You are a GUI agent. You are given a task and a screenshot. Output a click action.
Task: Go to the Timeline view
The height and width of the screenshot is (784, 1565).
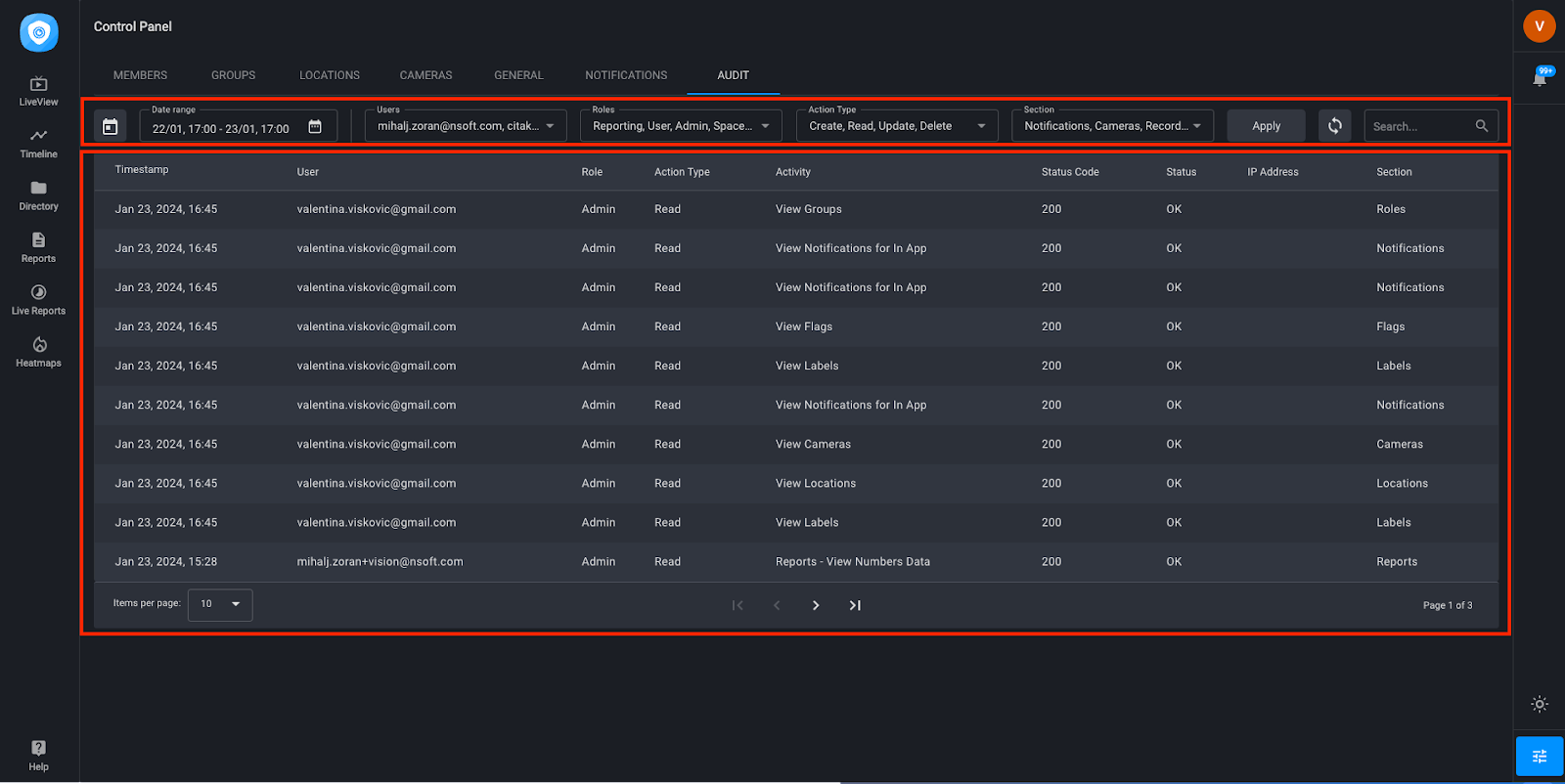point(38,143)
